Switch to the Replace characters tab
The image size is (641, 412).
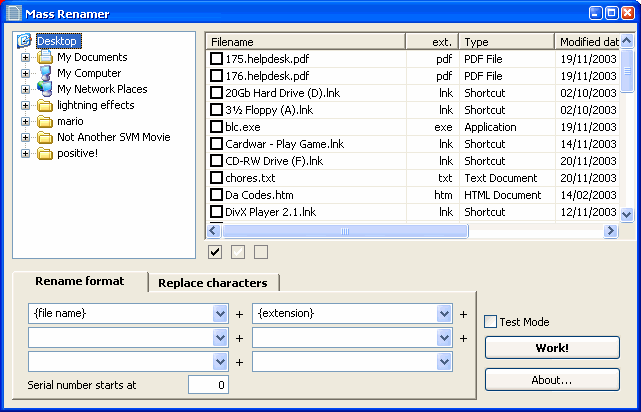point(212,283)
